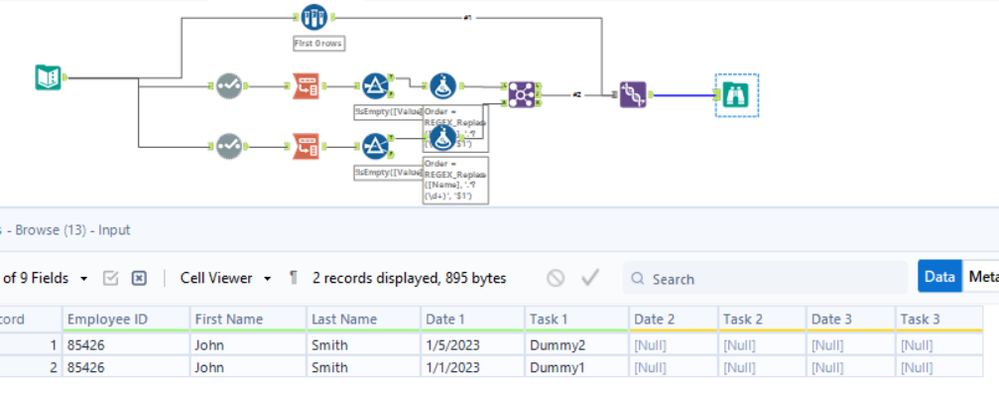Select the Browse binoculars tool
999x395 pixels.
tap(737, 95)
